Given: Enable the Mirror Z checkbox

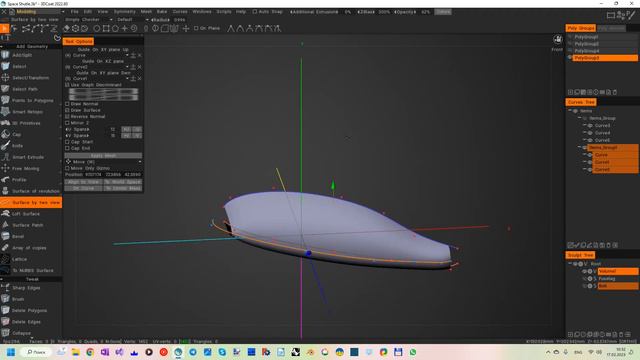Looking at the screenshot, I should click(x=67, y=123).
